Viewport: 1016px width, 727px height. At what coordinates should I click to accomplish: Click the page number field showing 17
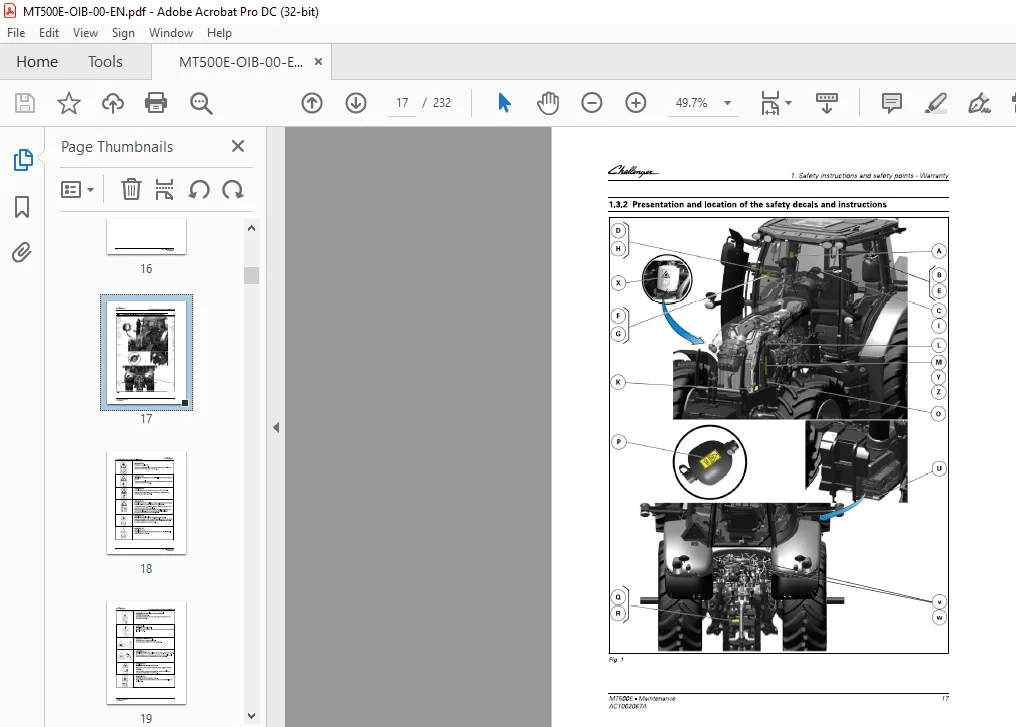coord(402,103)
